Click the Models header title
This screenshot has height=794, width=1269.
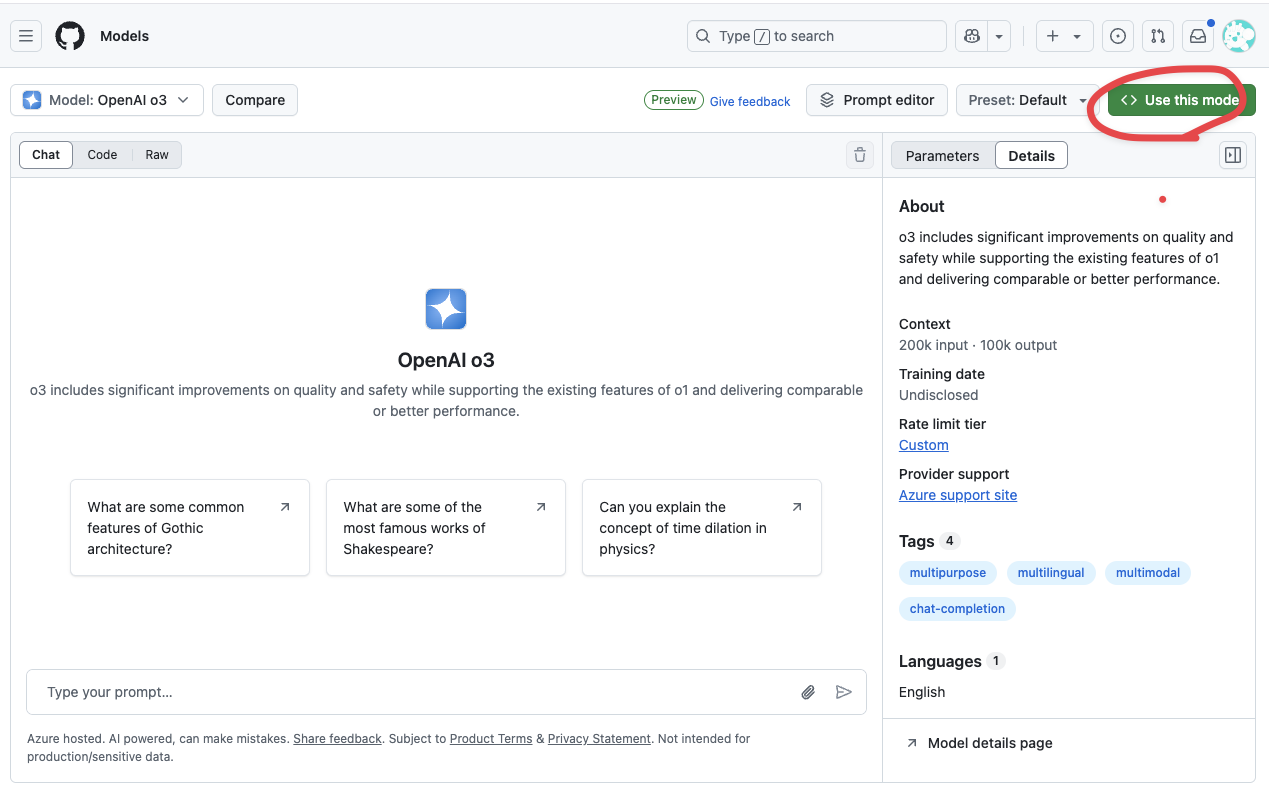tap(124, 36)
